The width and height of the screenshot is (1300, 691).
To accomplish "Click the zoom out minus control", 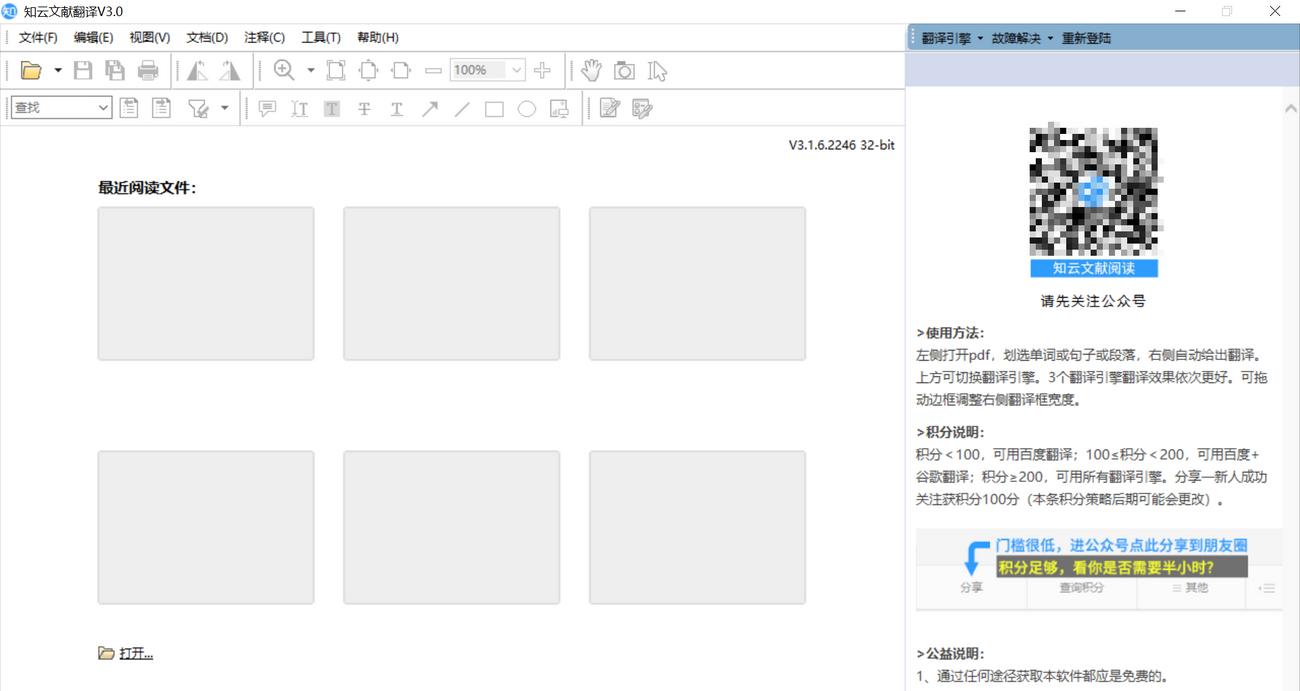I will click(432, 70).
